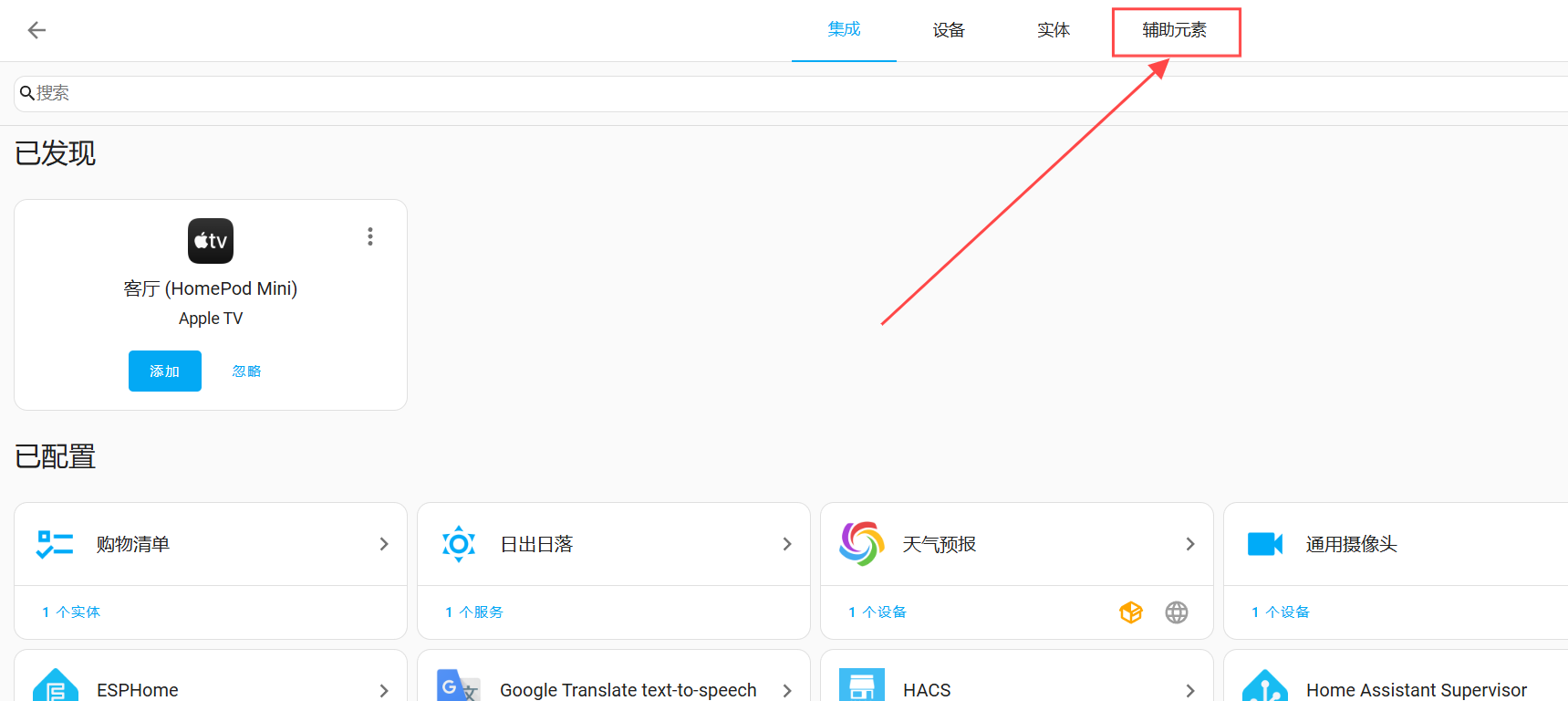Switch to the 设备 tab
1568x701 pixels.
click(x=949, y=30)
